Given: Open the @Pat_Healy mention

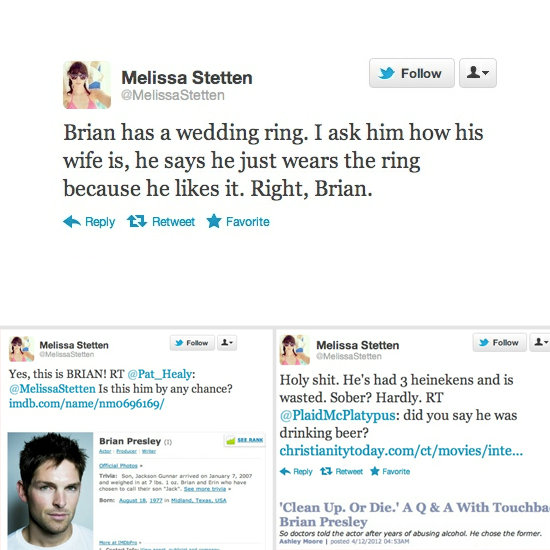Looking at the screenshot, I should tap(160, 374).
